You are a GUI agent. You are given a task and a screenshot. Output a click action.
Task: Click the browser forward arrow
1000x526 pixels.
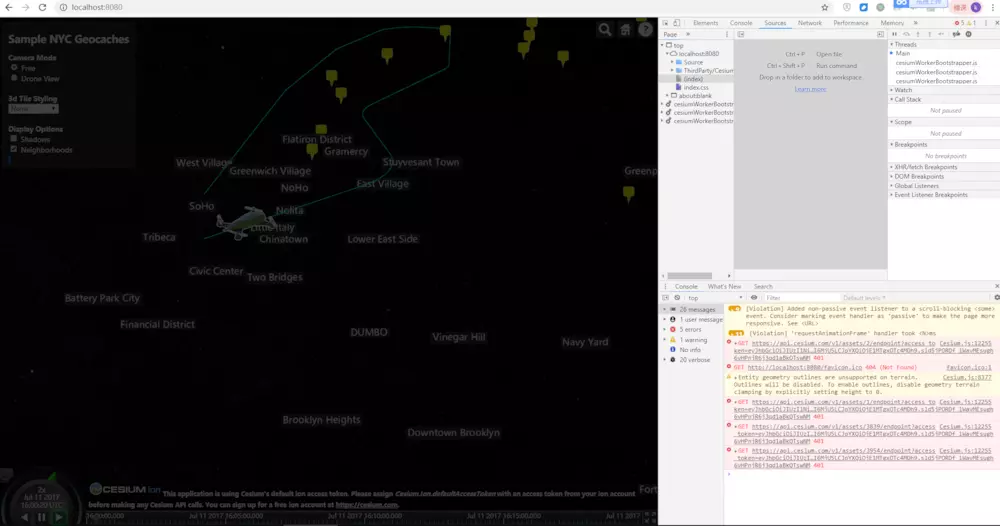26,7
